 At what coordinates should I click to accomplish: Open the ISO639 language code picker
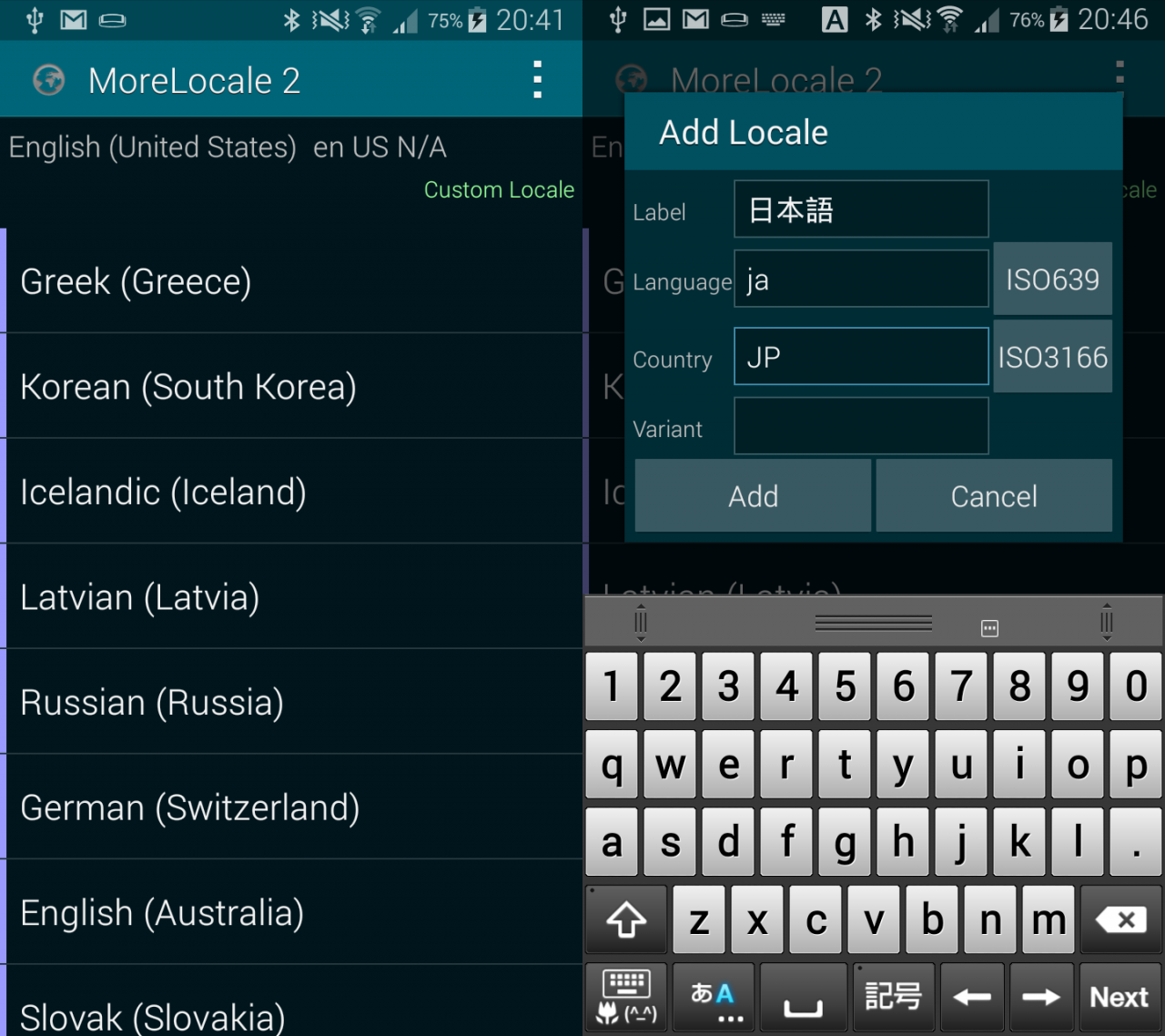[1052, 279]
